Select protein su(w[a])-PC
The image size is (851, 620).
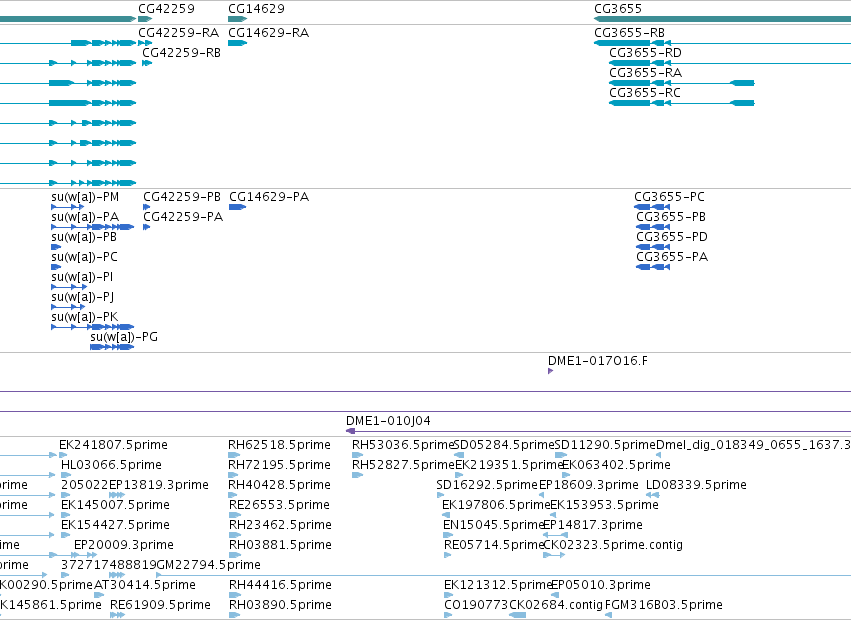click(x=84, y=257)
